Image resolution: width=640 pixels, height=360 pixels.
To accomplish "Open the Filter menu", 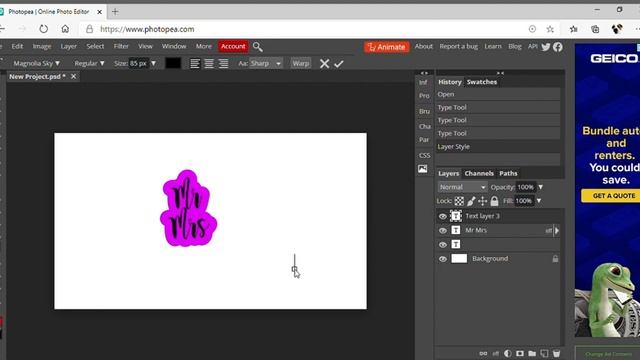I will [121, 46].
